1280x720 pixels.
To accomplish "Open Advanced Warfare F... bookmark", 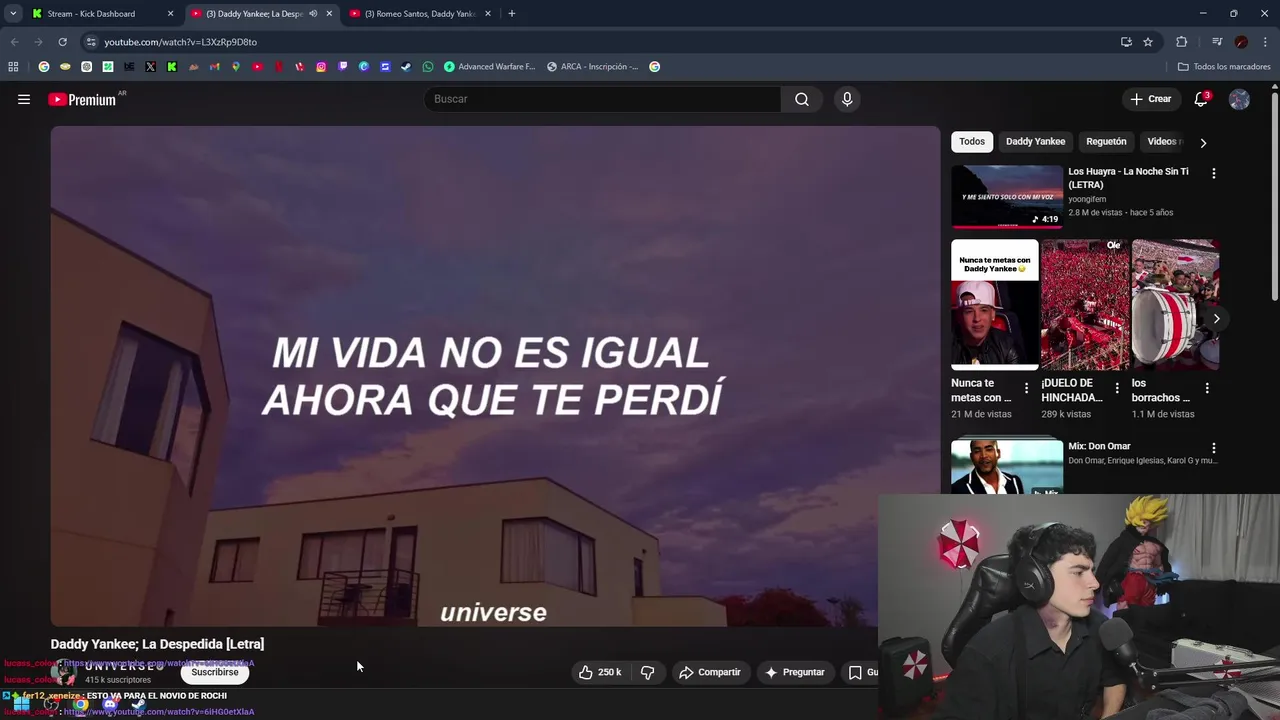I will [490, 67].
